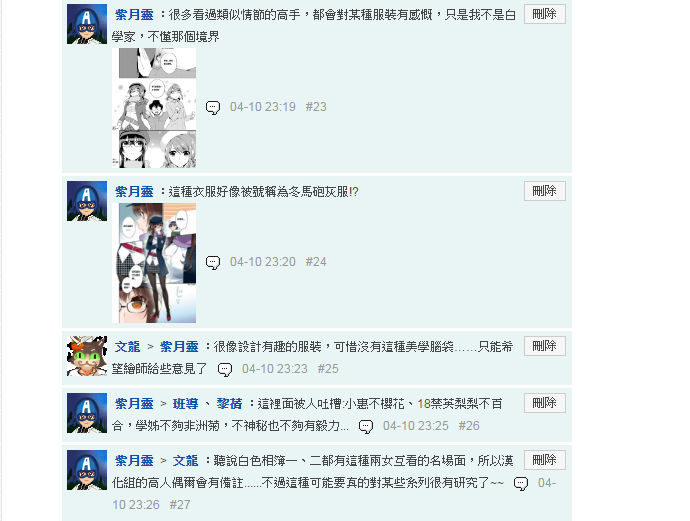Image resolution: width=690 pixels, height=521 pixels.
Task: Open 紫月盃 username link on comment #24
Action: pyautogui.click(x=134, y=192)
